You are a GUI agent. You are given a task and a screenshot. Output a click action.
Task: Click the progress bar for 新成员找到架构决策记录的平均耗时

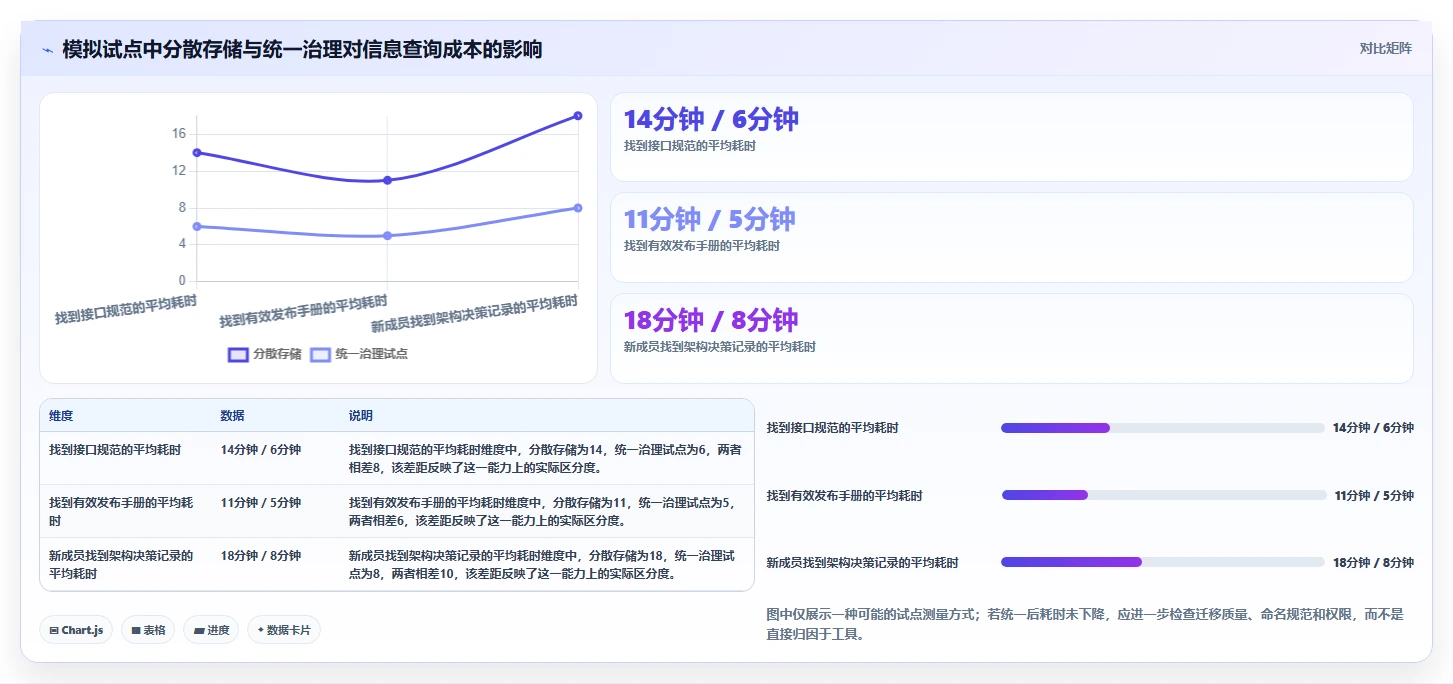(1162, 562)
